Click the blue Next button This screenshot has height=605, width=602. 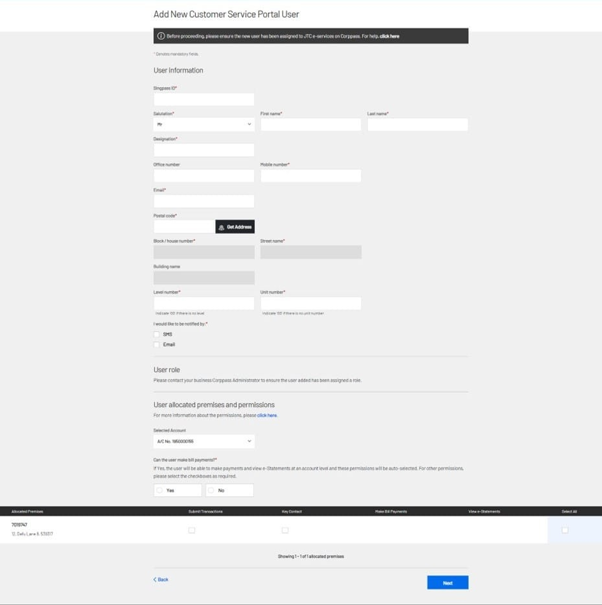tap(448, 583)
